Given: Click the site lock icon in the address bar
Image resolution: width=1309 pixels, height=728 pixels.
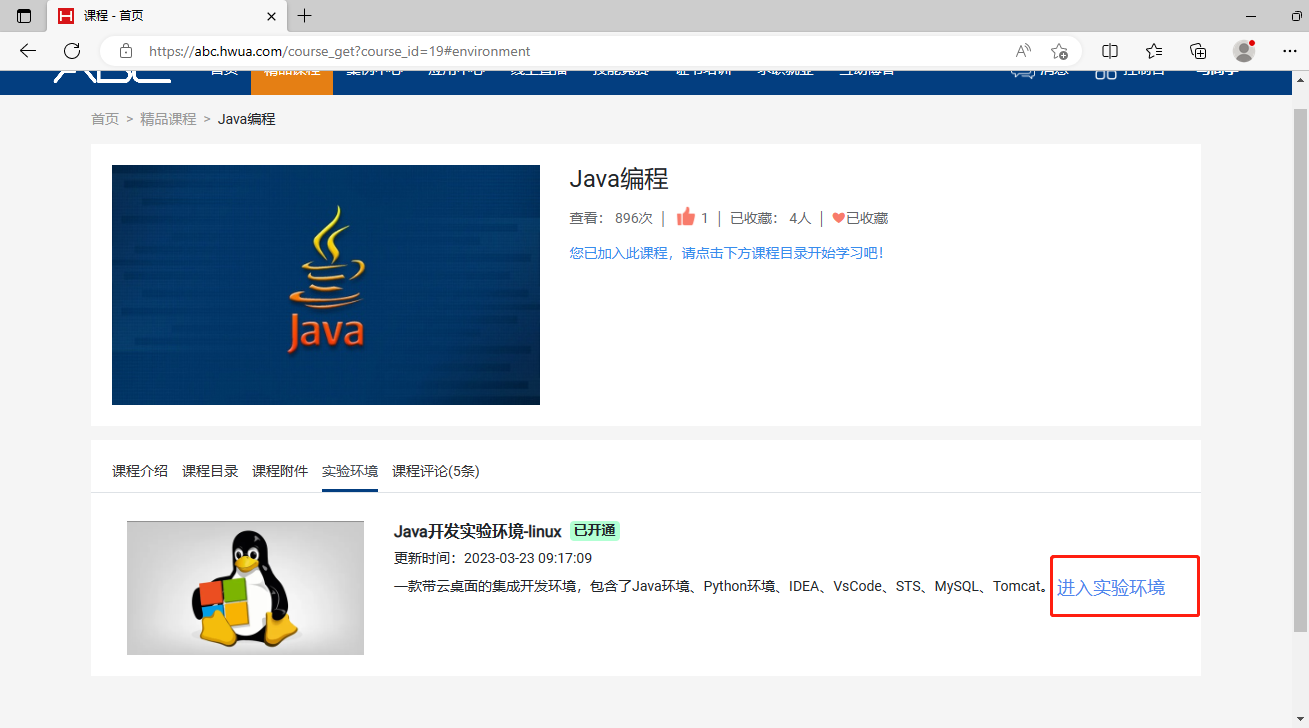Looking at the screenshot, I should click(x=126, y=51).
